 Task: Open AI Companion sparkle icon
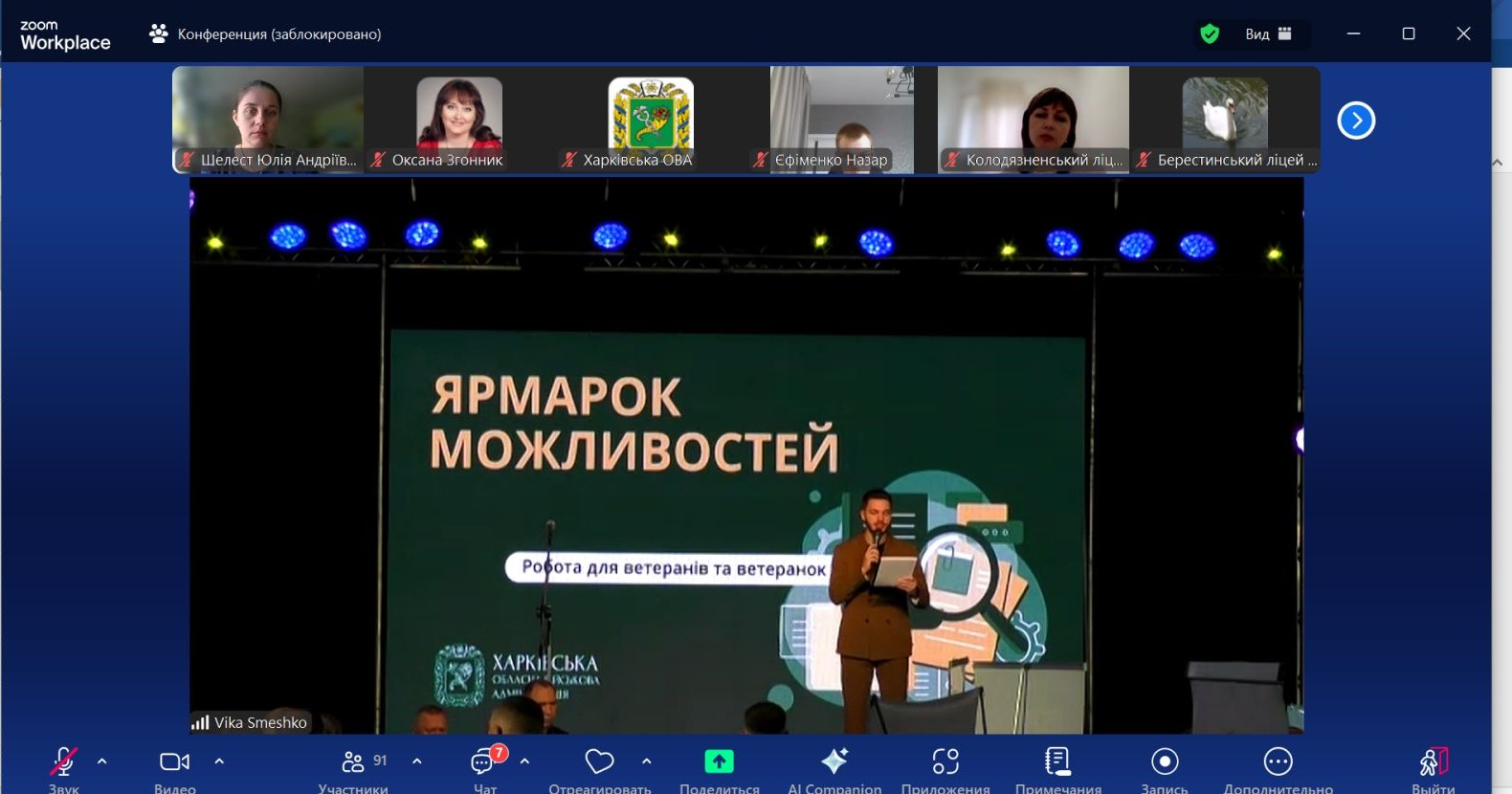click(x=834, y=761)
